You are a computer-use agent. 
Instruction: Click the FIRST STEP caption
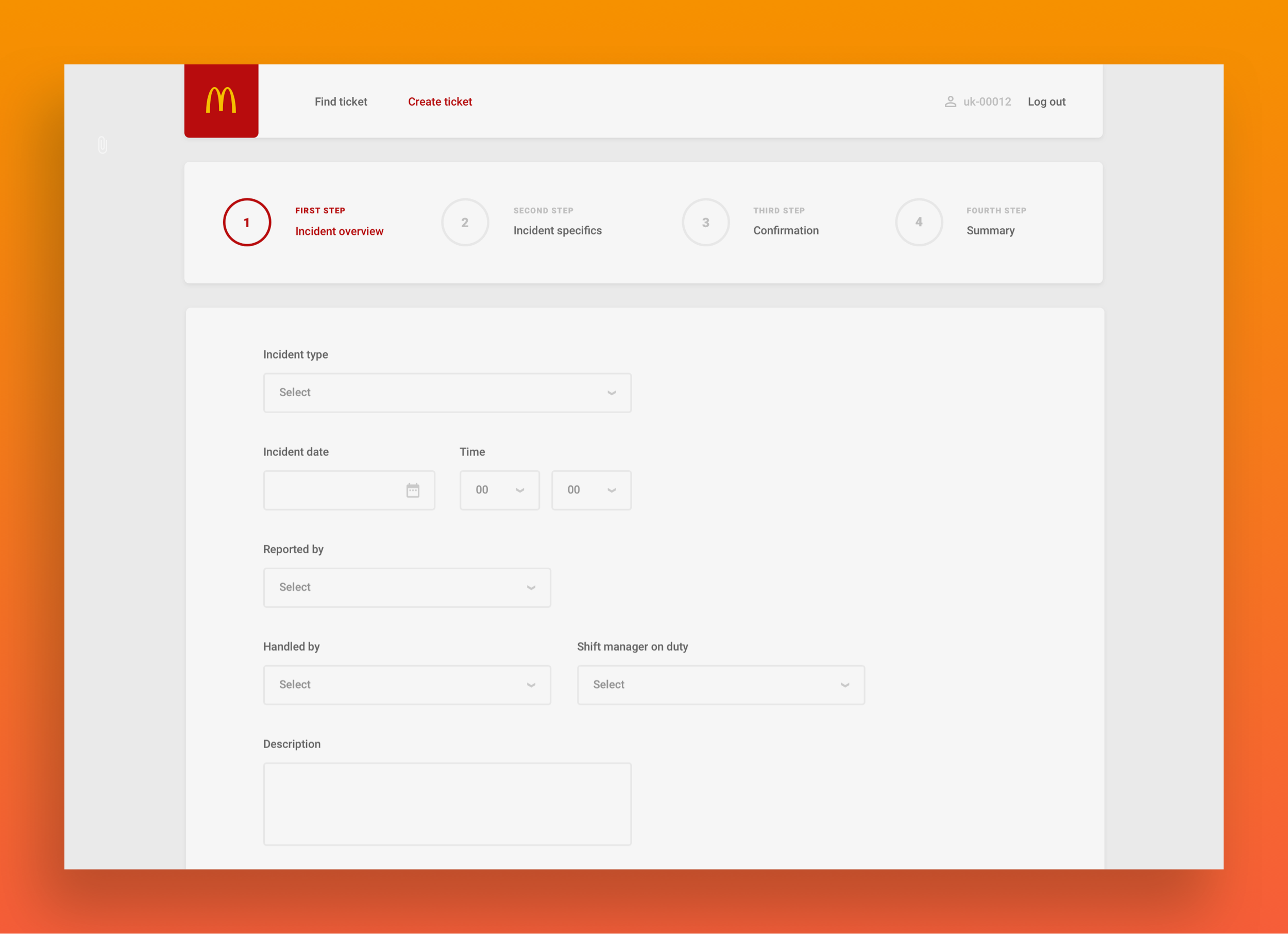320,211
